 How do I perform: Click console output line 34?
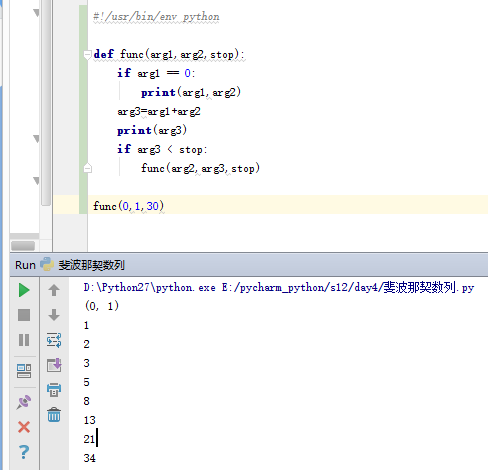(x=89, y=458)
